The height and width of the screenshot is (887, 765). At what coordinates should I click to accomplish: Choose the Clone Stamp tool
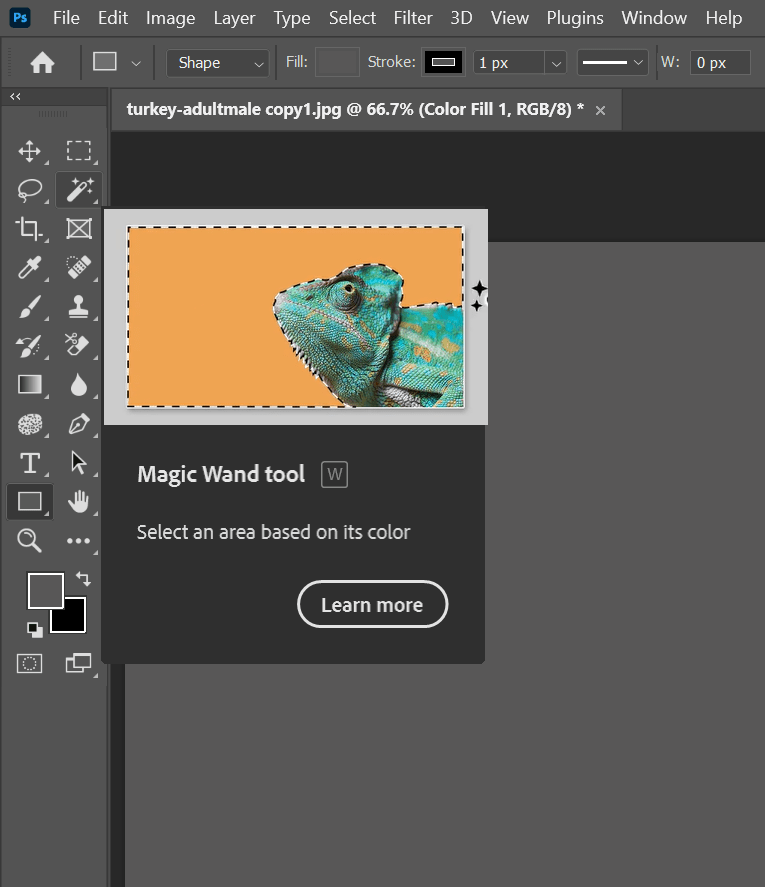[x=78, y=306]
